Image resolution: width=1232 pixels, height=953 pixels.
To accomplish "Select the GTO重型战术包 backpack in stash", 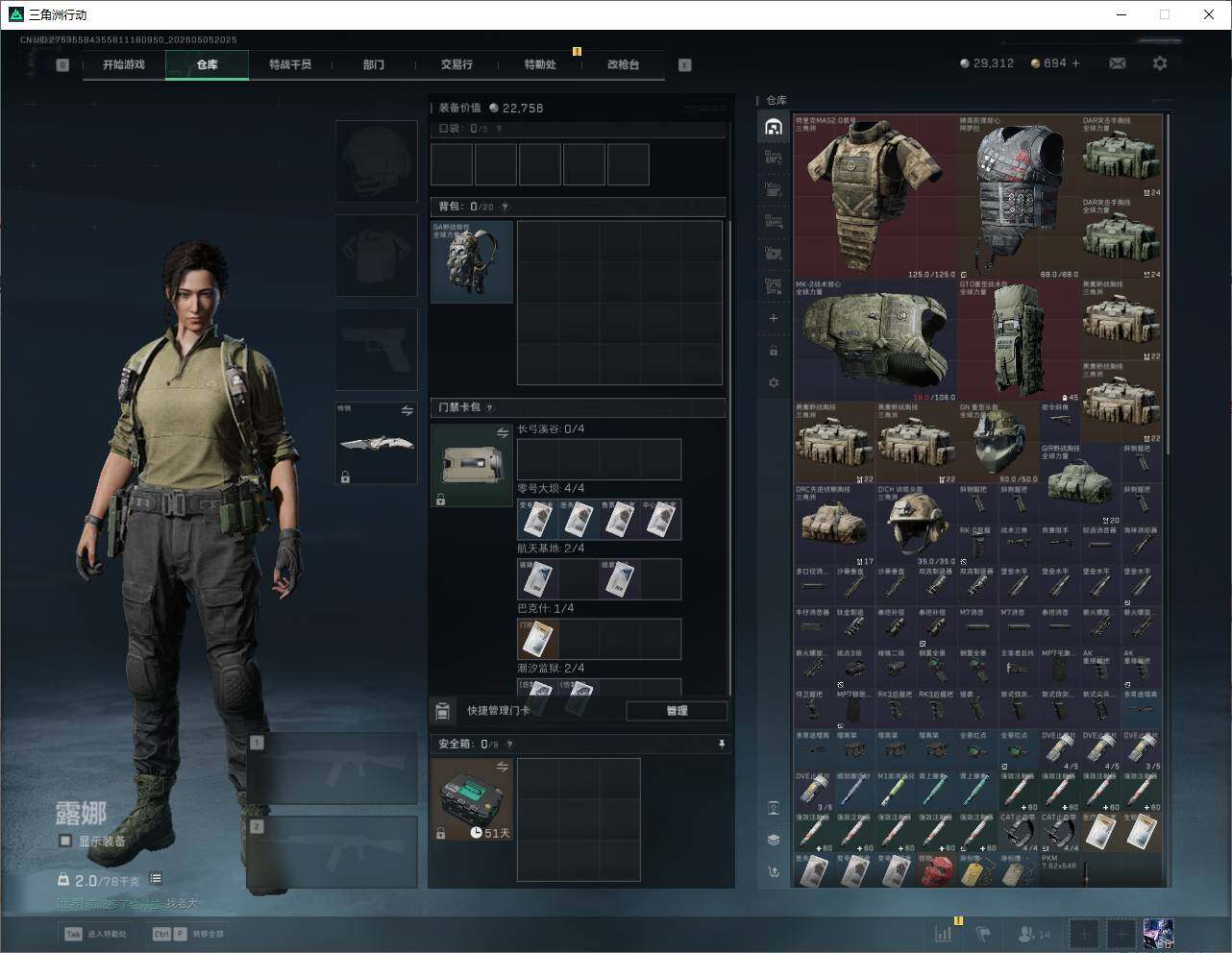I will pos(1020,340).
